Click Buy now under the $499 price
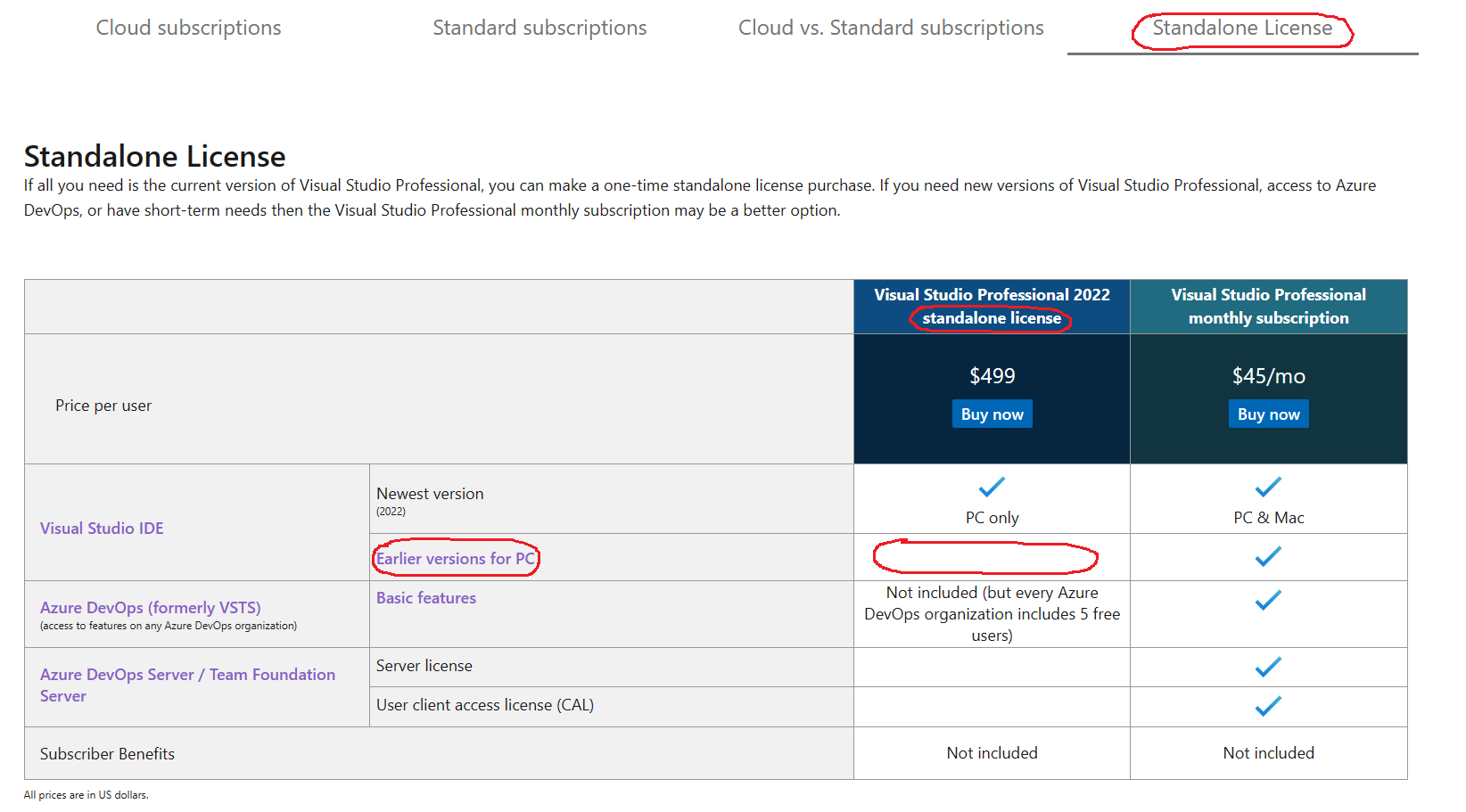Image resolution: width=1466 pixels, height=812 pixels. (x=992, y=414)
